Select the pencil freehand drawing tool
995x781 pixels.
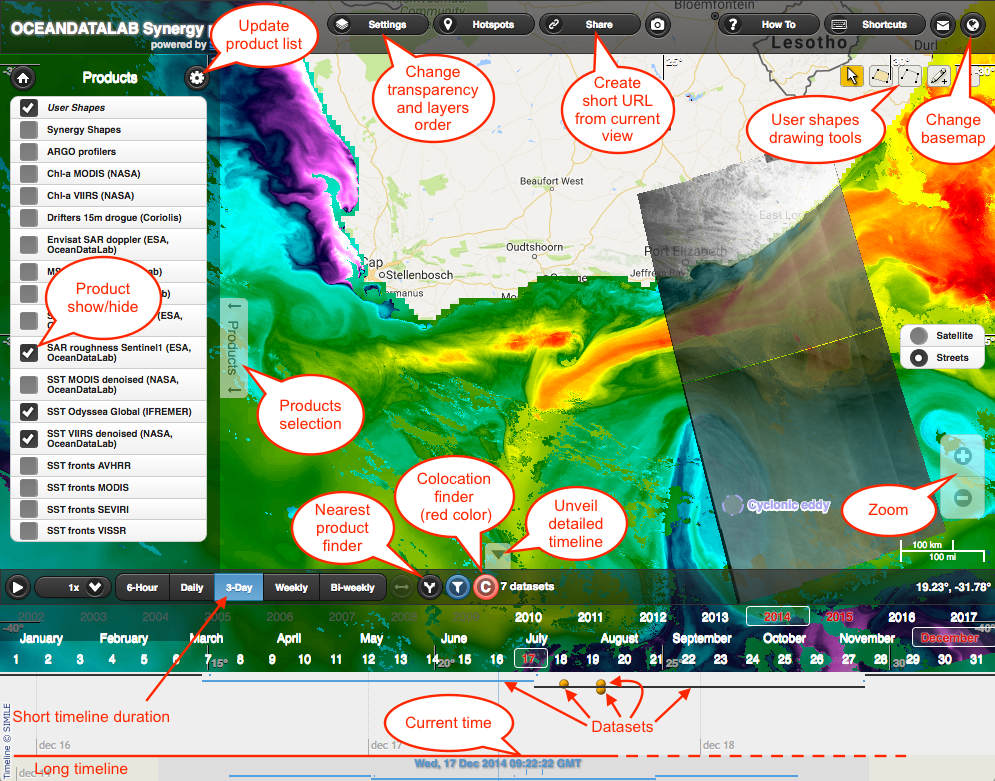pos(939,76)
